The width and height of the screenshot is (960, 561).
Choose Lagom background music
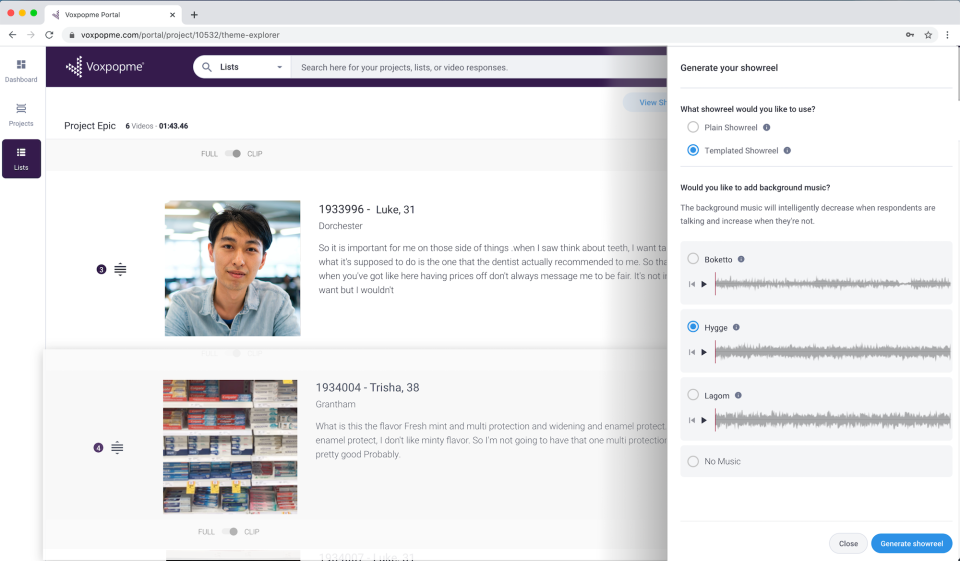[x=693, y=395]
